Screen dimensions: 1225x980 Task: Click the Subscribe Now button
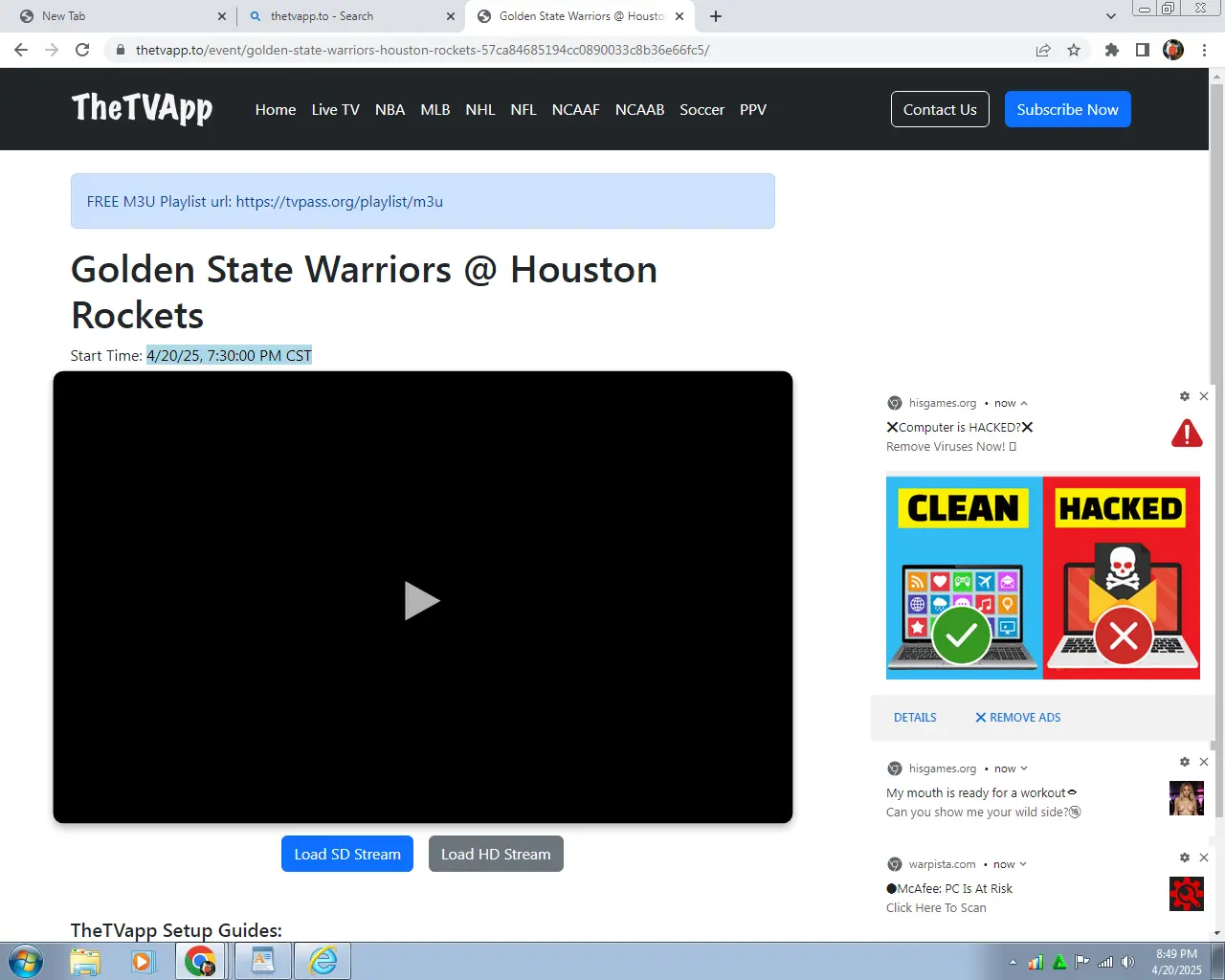click(1068, 109)
